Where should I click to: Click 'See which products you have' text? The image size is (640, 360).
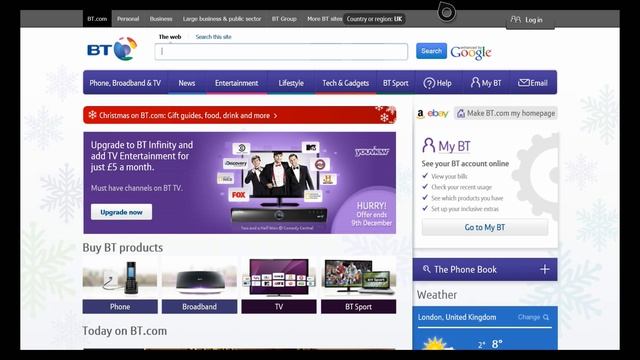click(467, 198)
